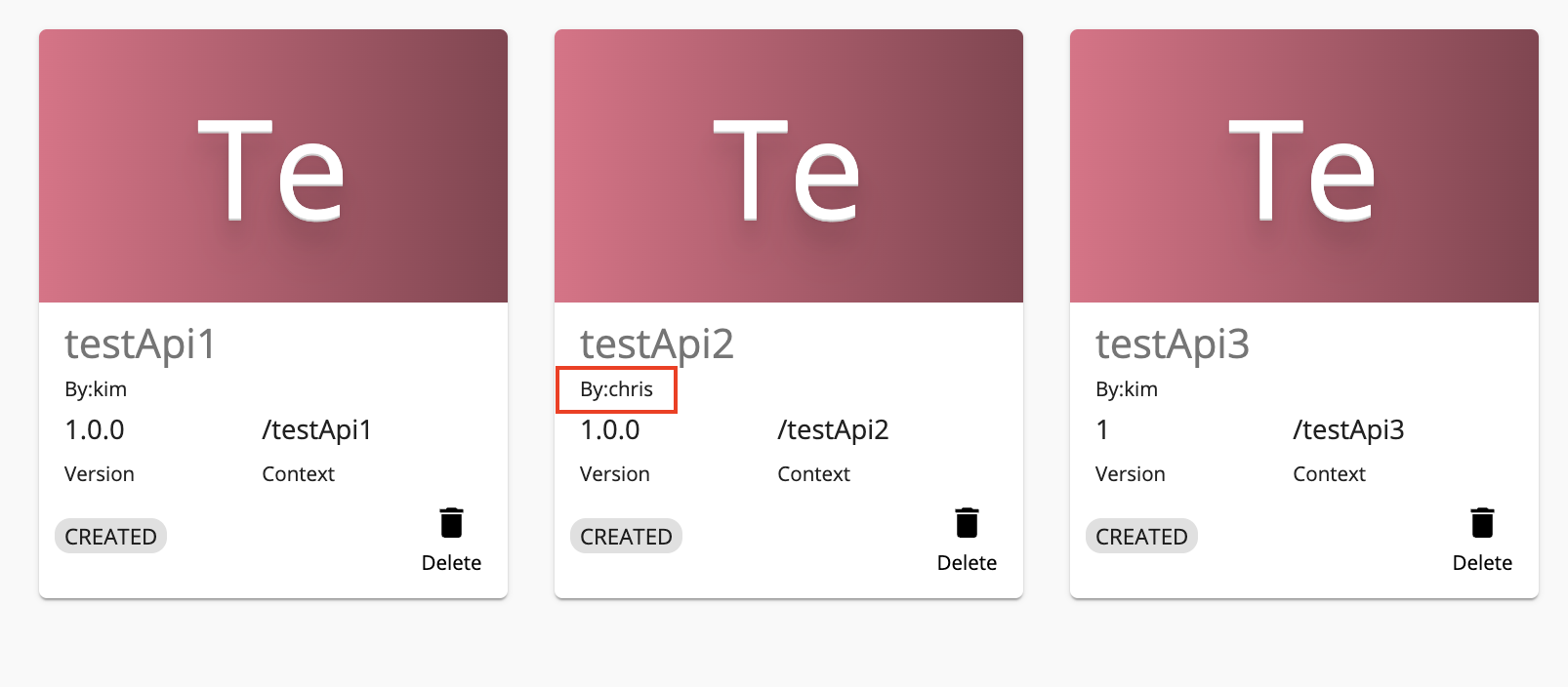Screen dimensions: 1568x687
Task: Select the testApi1 title link
Action: [140, 344]
